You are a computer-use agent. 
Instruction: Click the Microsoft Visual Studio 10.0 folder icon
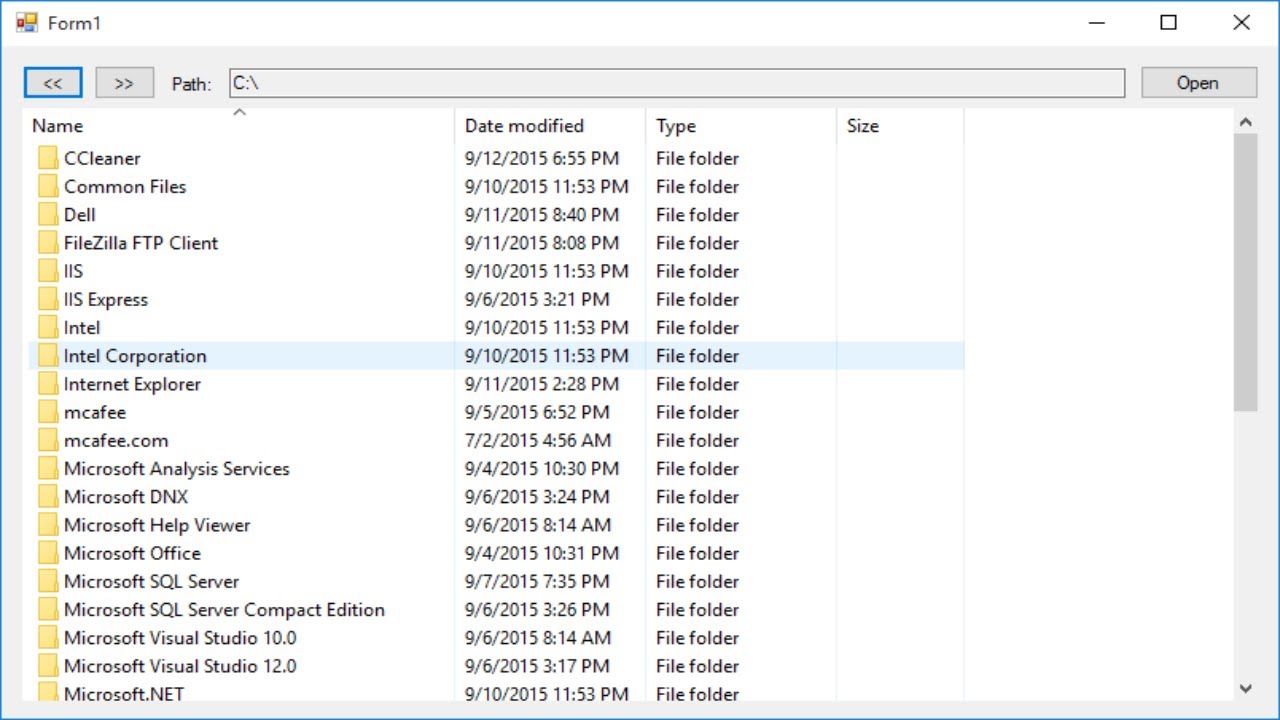(48, 637)
